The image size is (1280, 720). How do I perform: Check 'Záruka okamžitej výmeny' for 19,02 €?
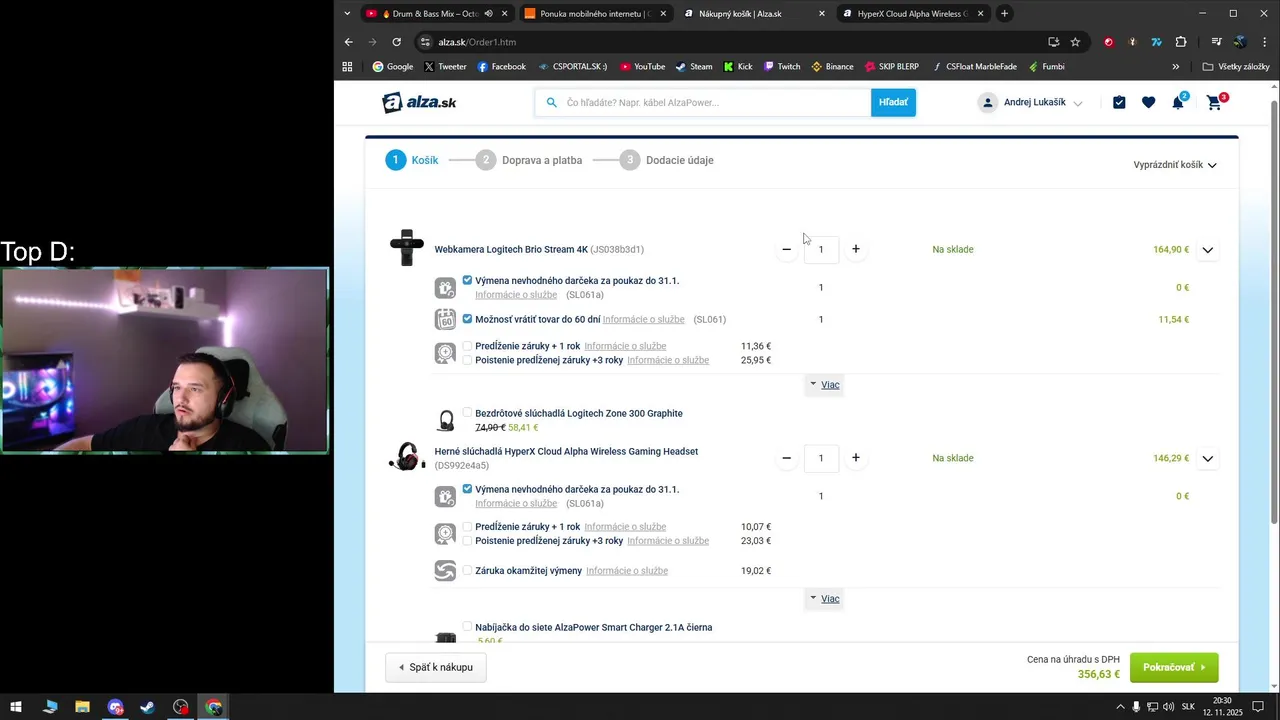(467, 570)
